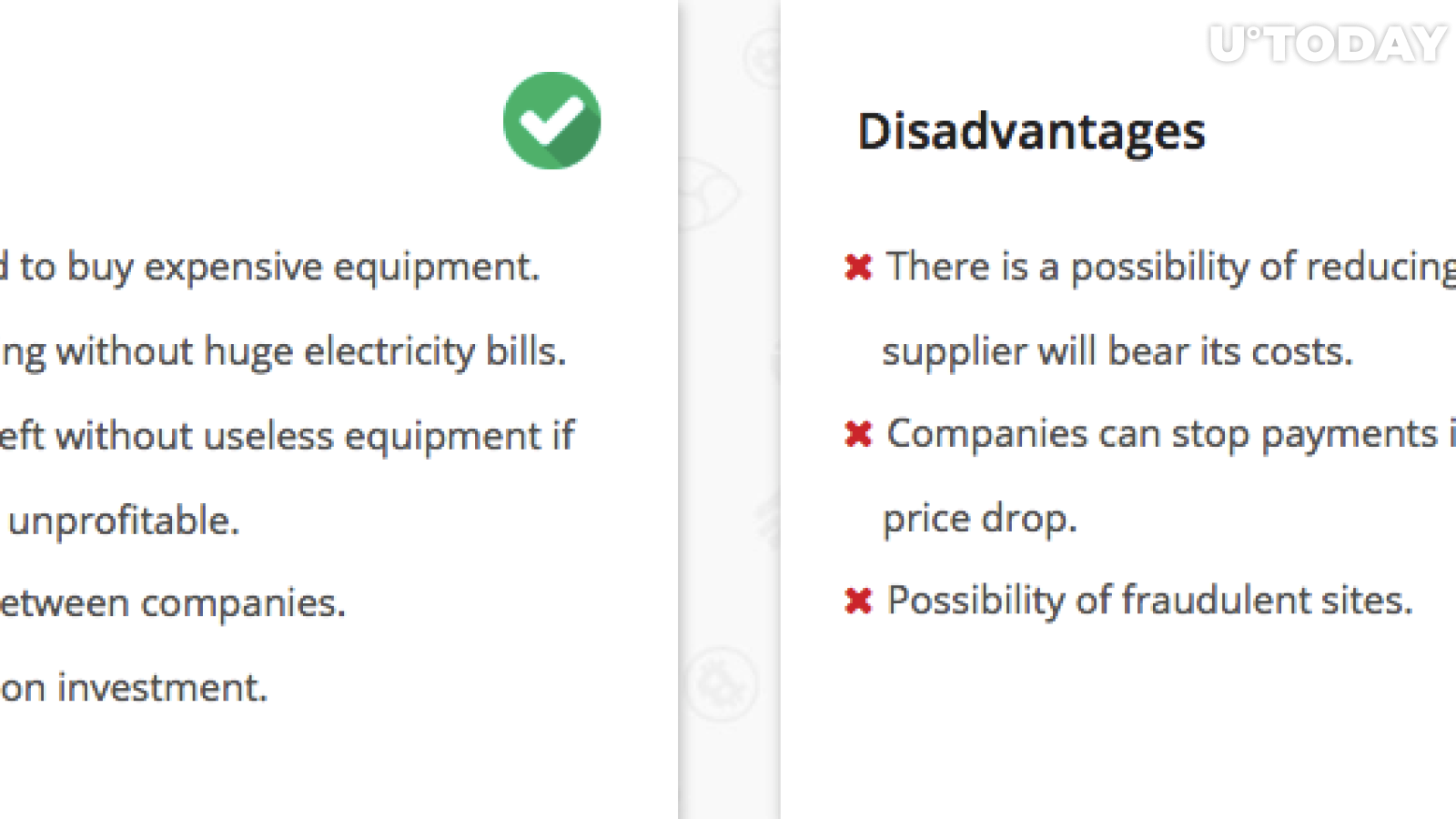The image size is (1456, 819).
Task: Click text 'Companies can stop payments'
Action: pyautogui.click(x=1162, y=434)
